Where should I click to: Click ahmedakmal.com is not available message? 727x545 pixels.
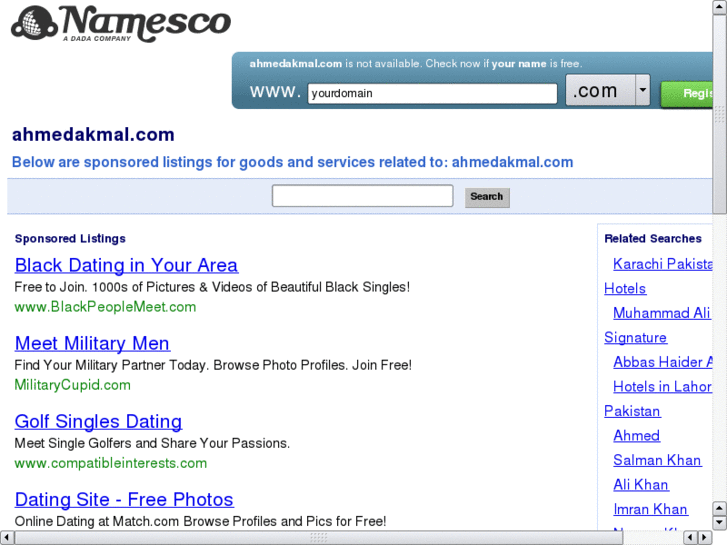[x=416, y=64]
